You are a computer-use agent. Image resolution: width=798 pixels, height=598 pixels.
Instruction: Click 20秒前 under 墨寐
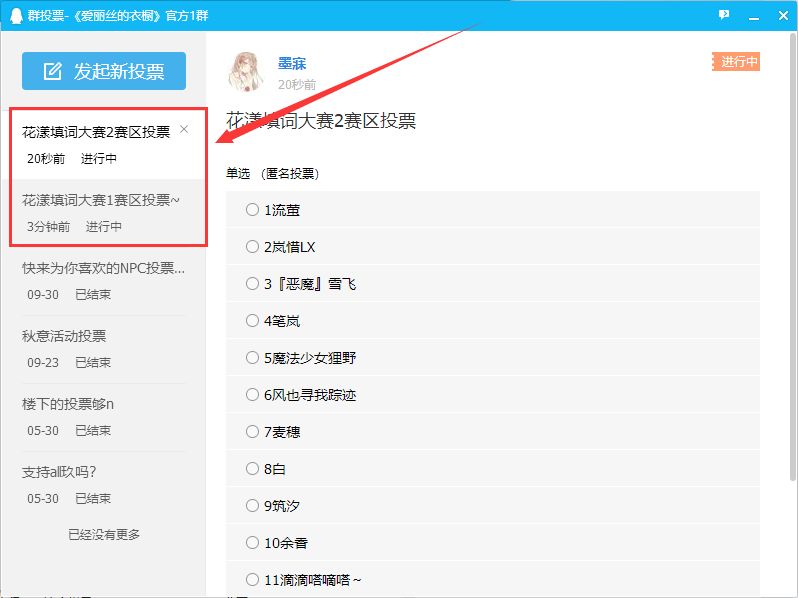297,84
